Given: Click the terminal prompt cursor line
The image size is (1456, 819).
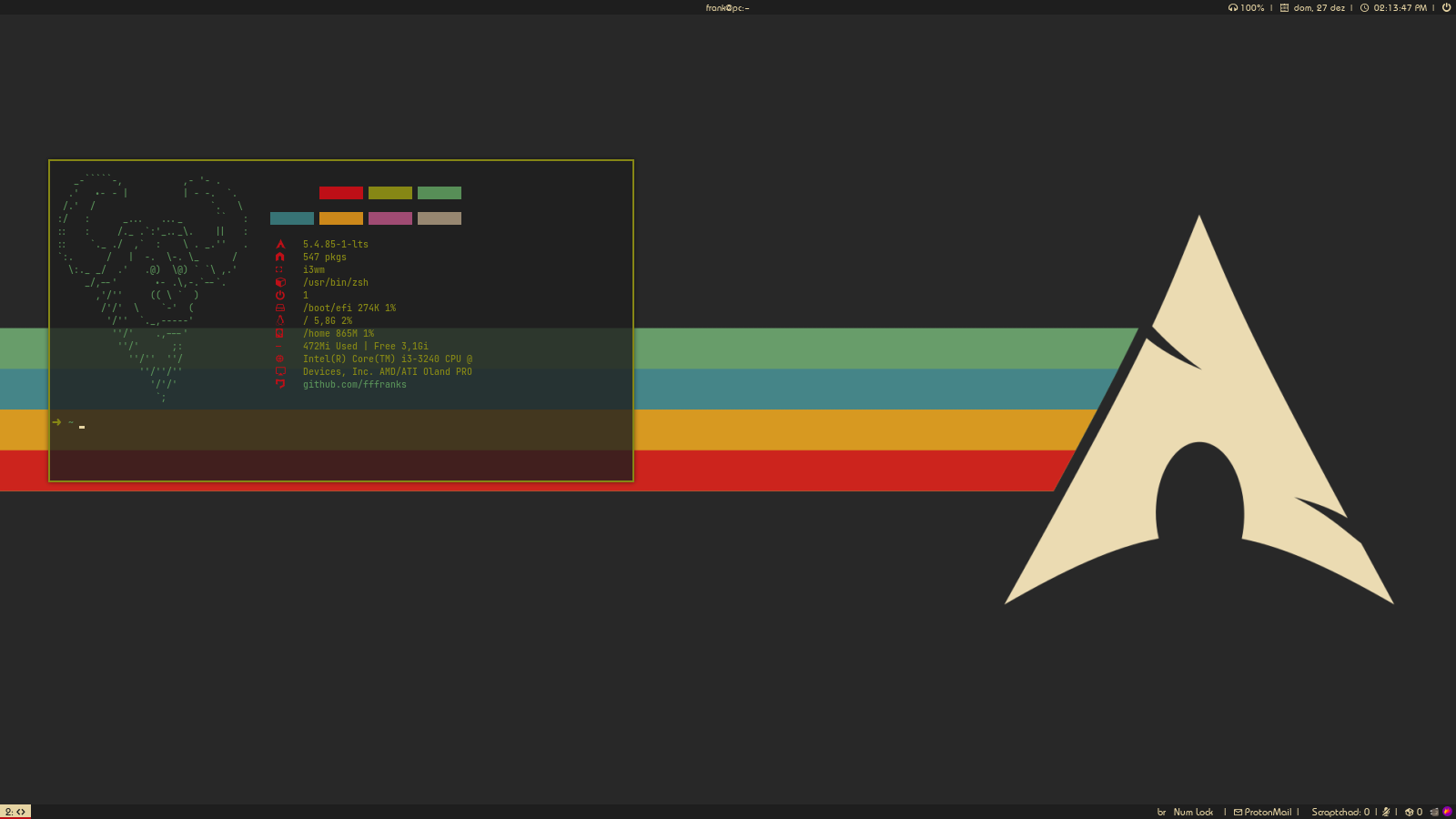Looking at the screenshot, I should 82,424.
